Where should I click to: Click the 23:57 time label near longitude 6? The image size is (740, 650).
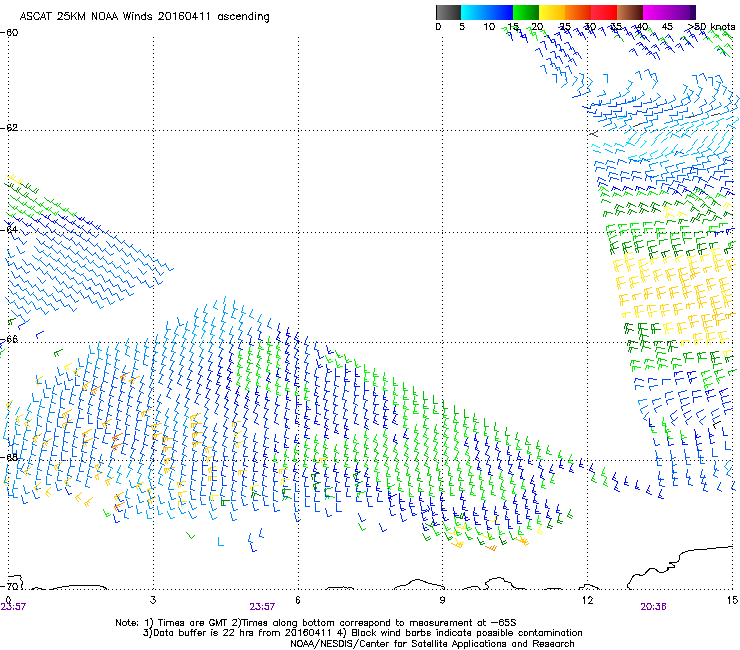[262, 607]
